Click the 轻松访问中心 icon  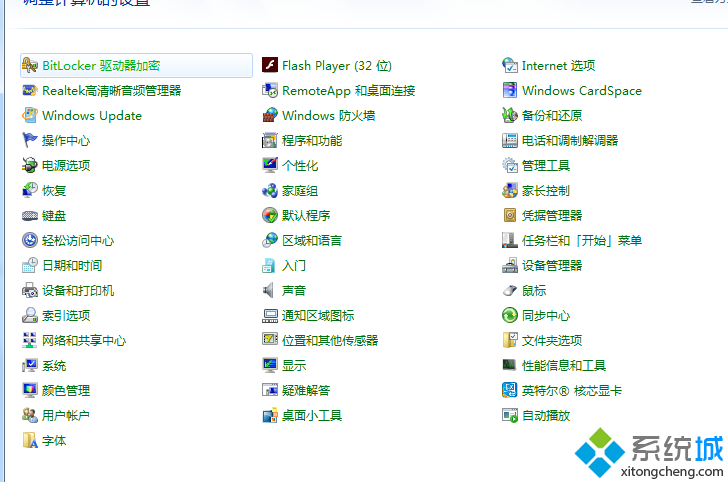pyautogui.click(x=30, y=241)
